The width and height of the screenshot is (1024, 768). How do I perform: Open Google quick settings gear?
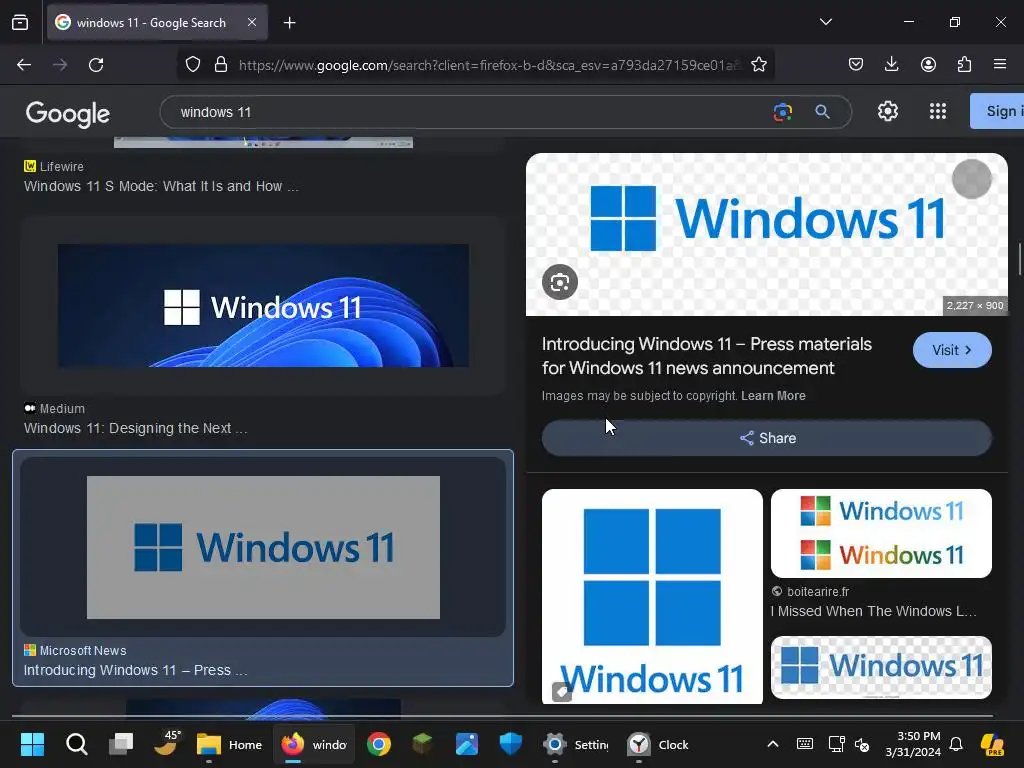click(x=888, y=112)
